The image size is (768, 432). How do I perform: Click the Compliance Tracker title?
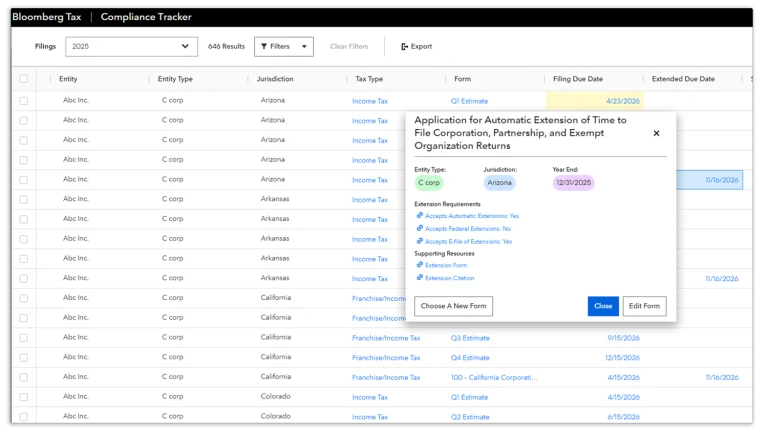pos(146,17)
